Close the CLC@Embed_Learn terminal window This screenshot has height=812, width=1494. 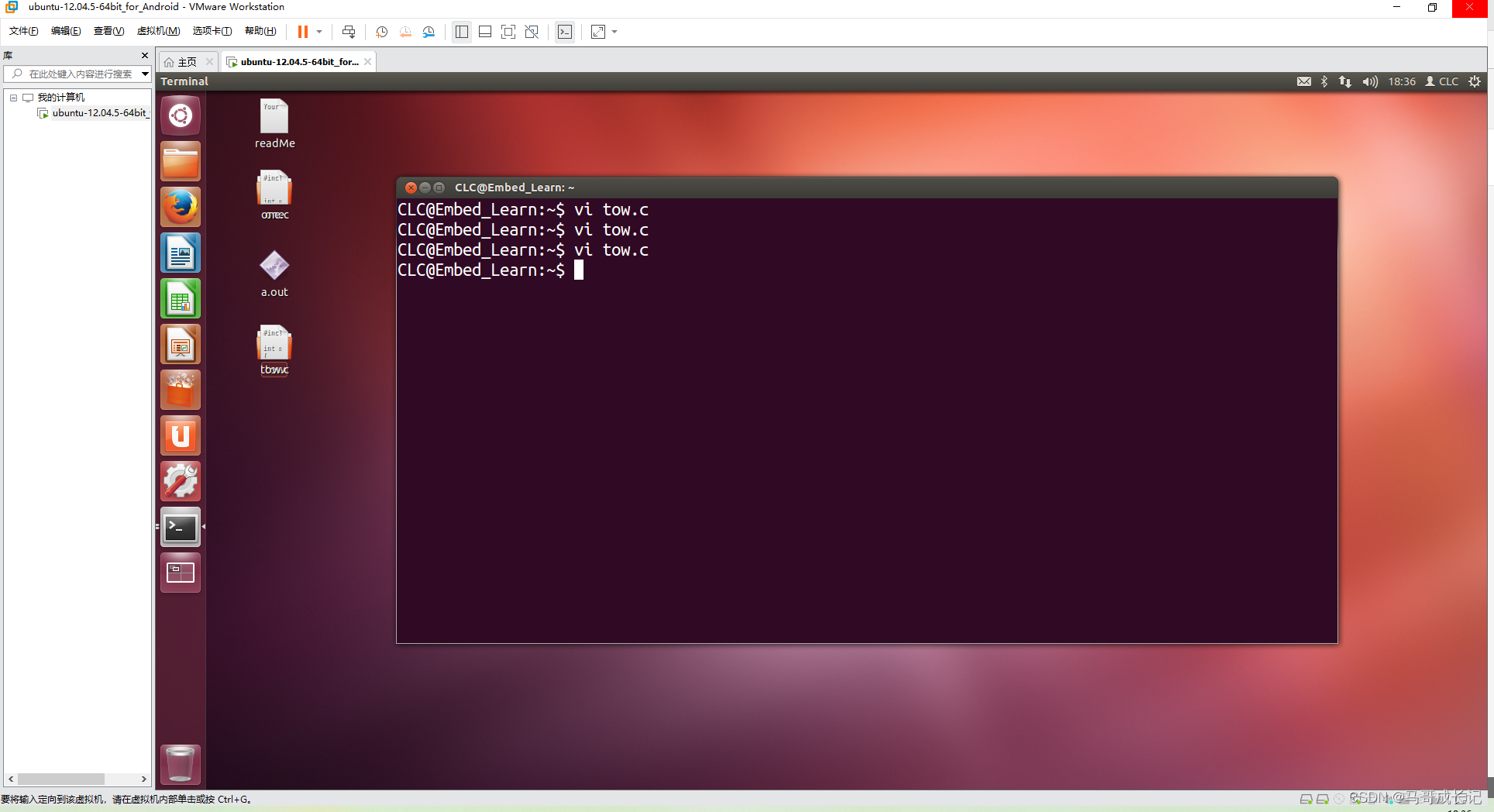pyautogui.click(x=411, y=188)
